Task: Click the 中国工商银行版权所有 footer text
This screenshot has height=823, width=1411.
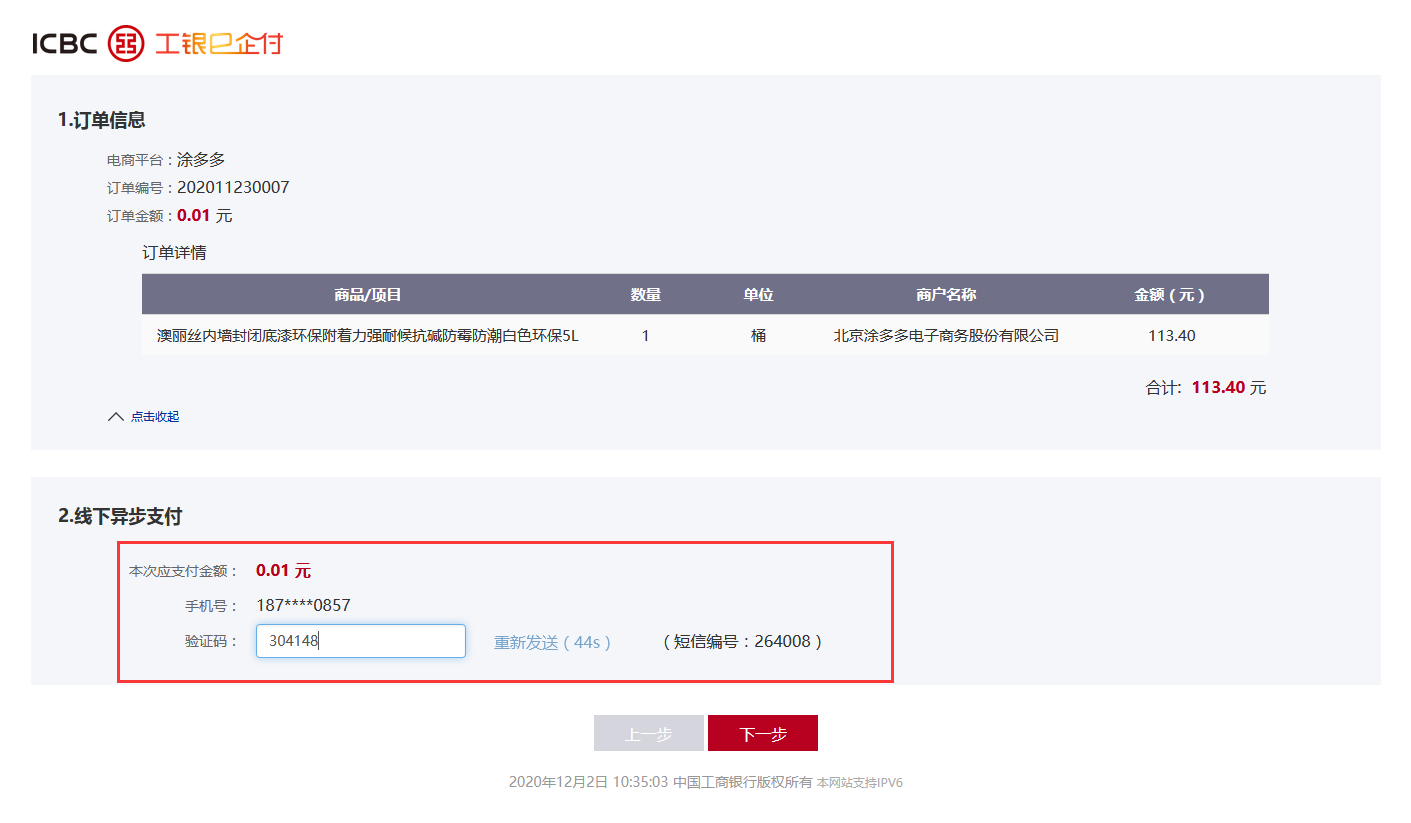Action: [x=742, y=783]
